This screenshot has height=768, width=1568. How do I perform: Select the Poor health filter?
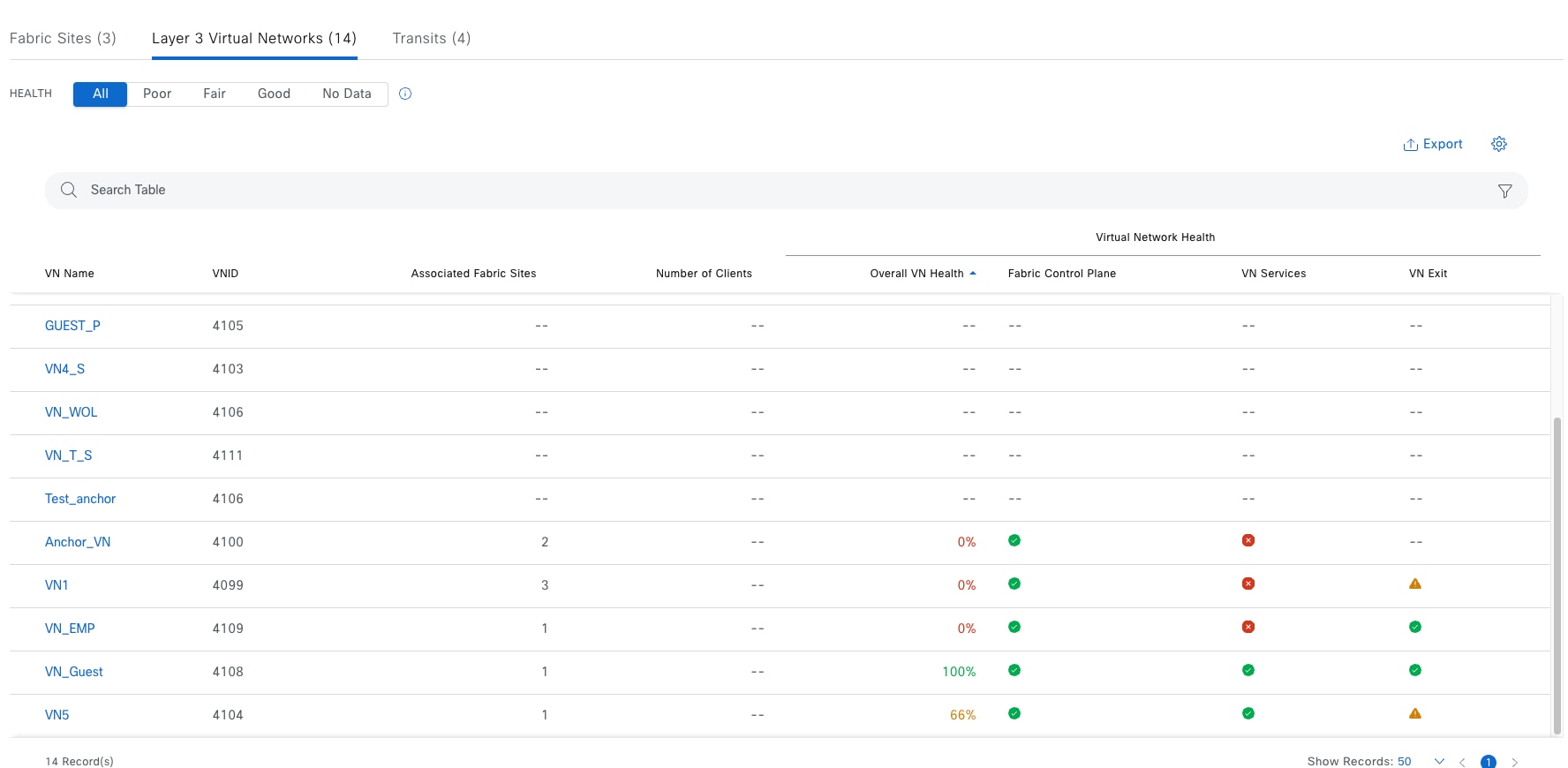pos(157,94)
